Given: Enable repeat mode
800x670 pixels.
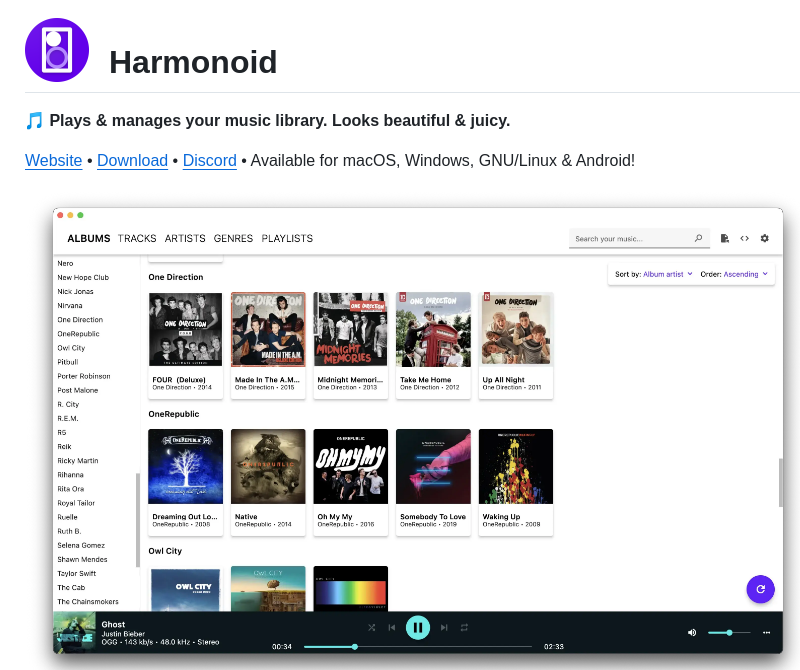Looking at the screenshot, I should [x=464, y=627].
